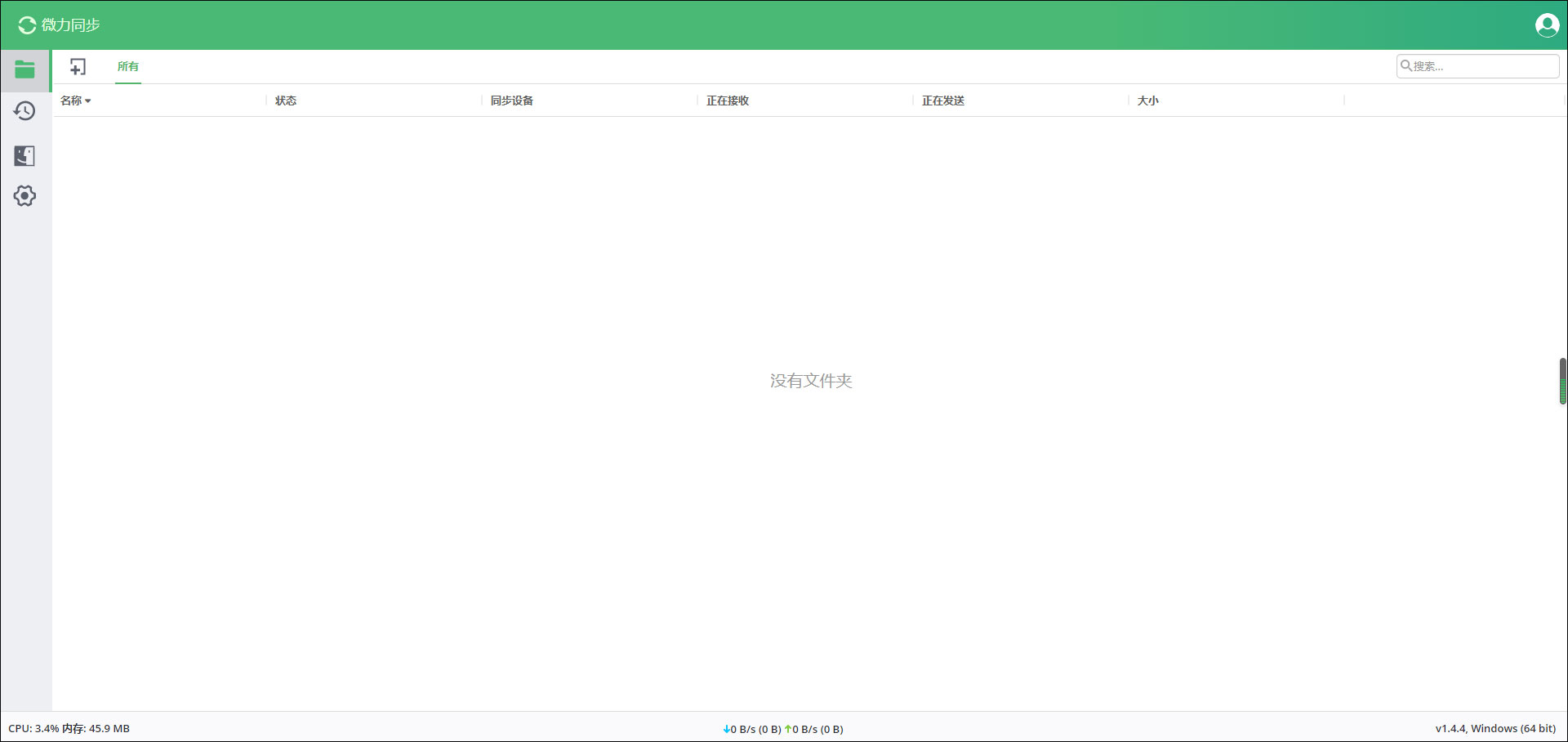Open the folders view in sidebar

[24, 70]
